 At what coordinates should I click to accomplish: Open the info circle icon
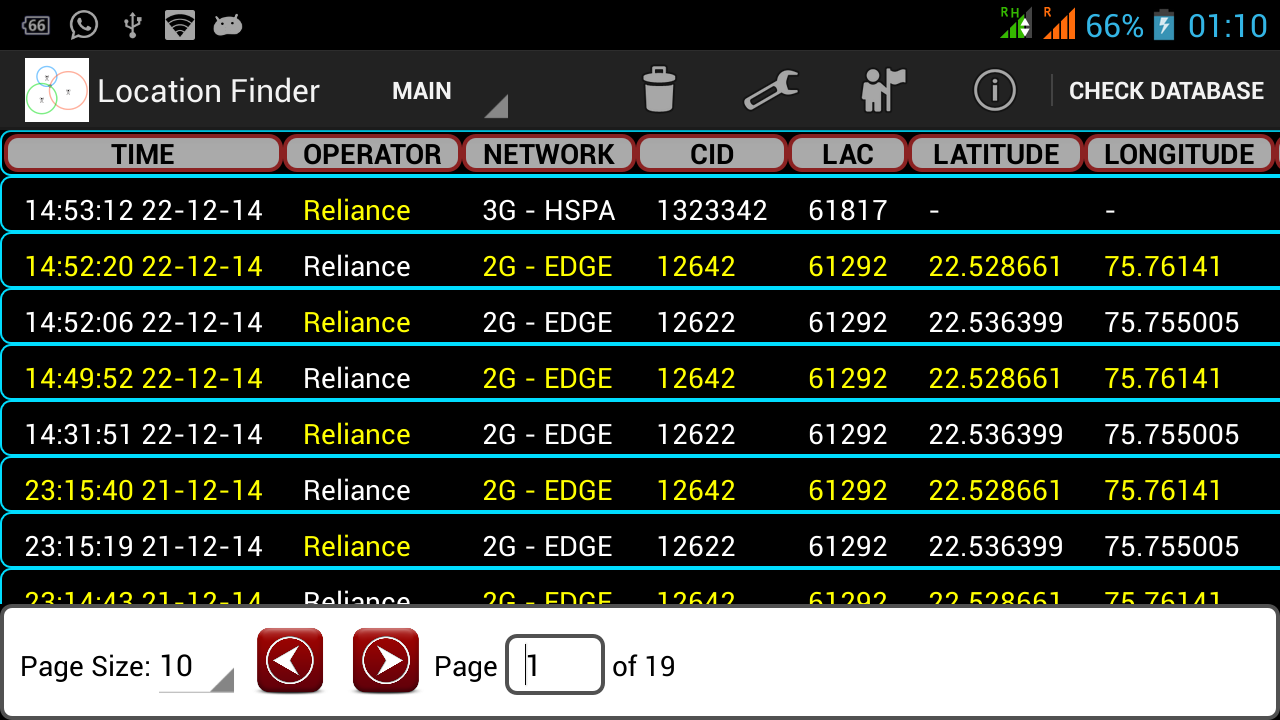point(994,91)
